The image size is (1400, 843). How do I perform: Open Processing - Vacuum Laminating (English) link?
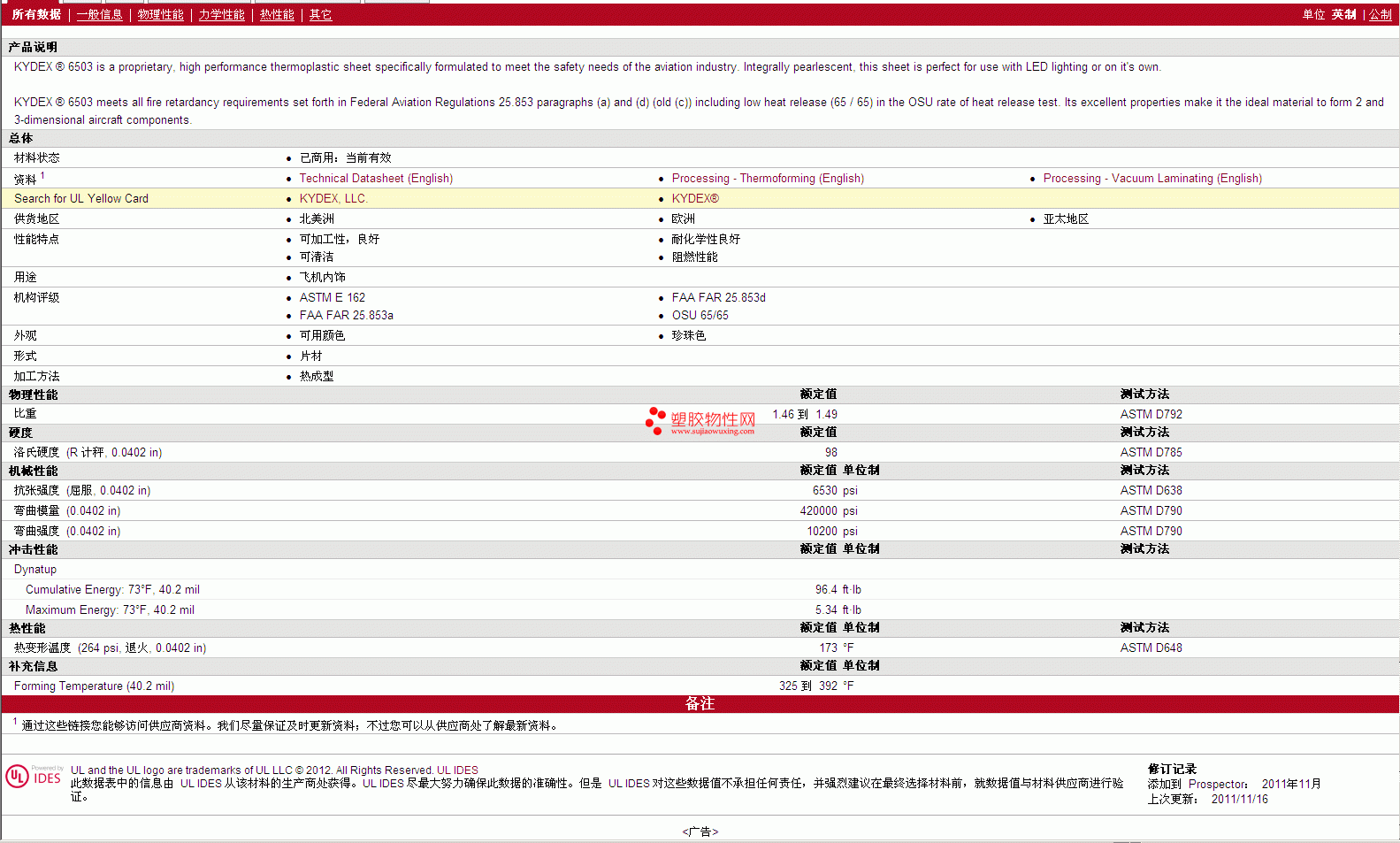[1152, 179]
